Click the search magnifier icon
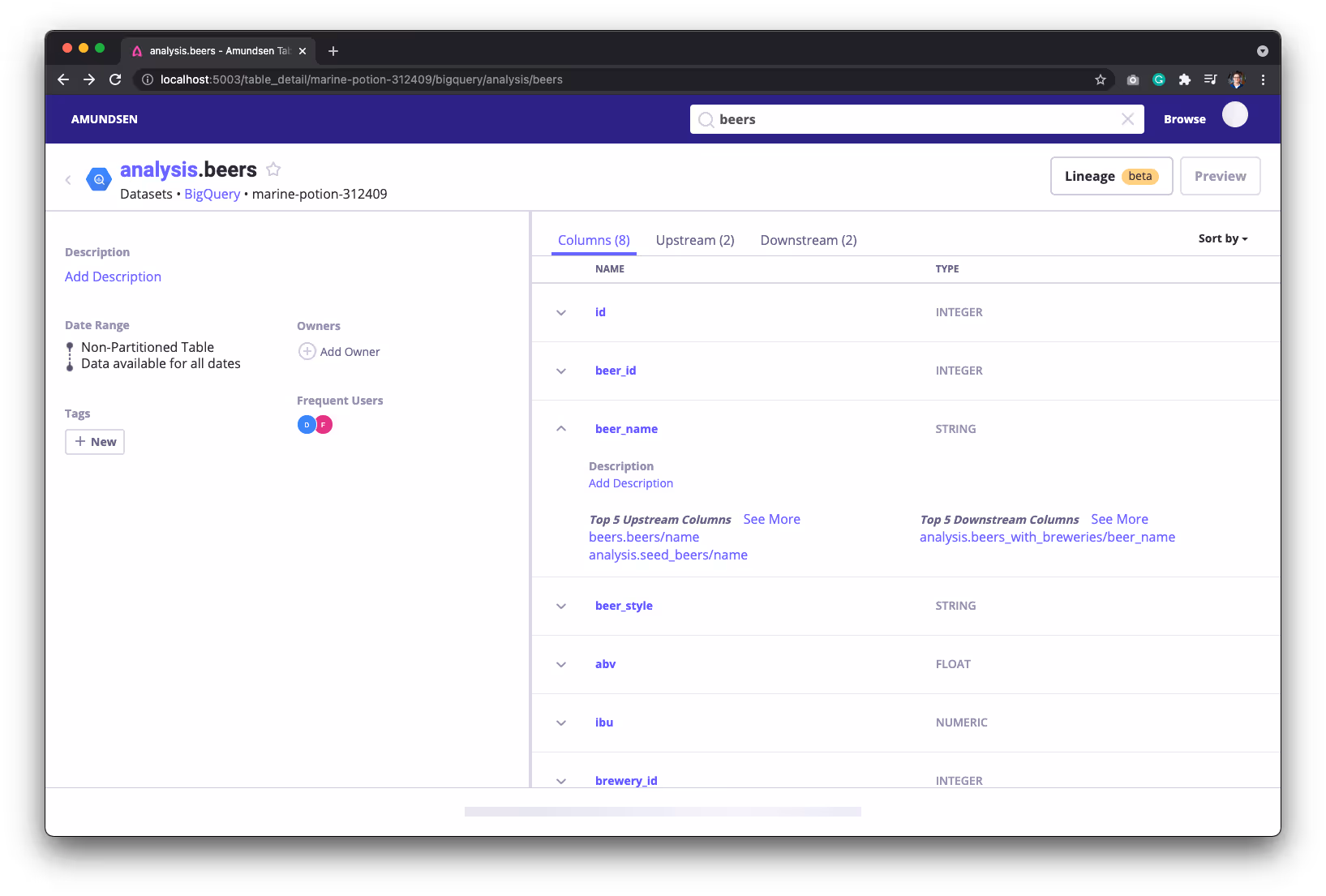This screenshot has width=1326, height=896. click(706, 120)
